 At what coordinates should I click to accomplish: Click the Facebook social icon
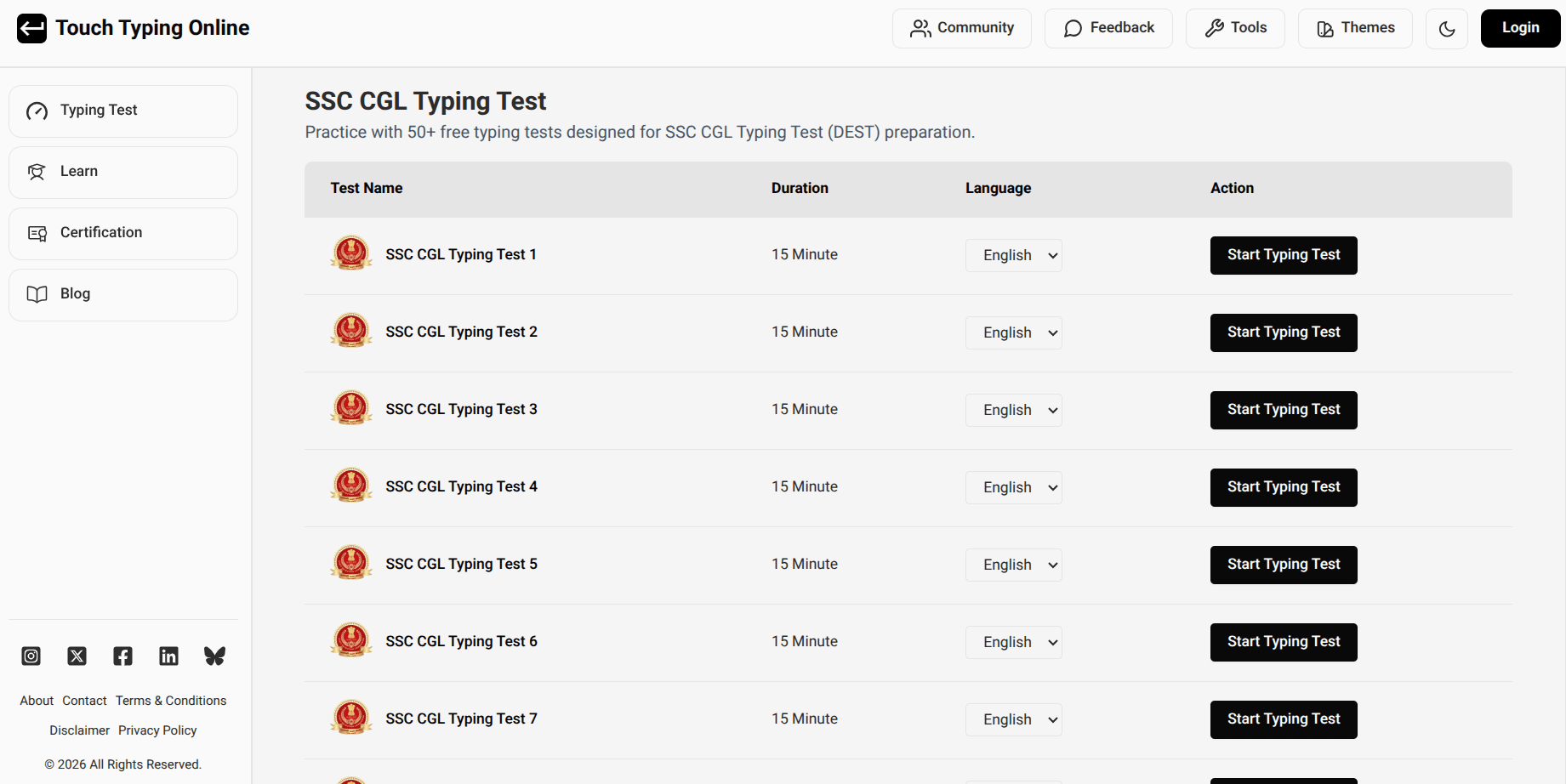122,656
